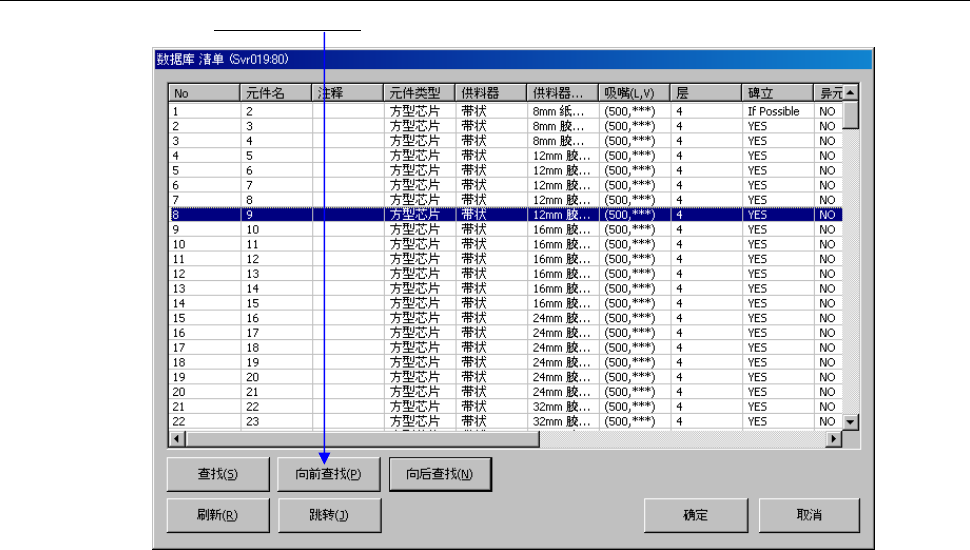Click the horizontal scrollbar right arrow
The width and height of the screenshot is (970, 550).
834,439
